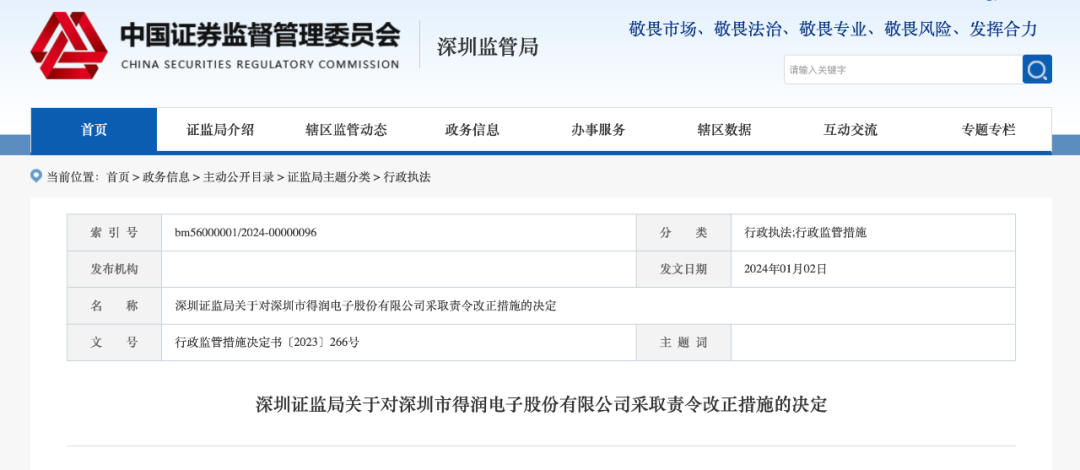Click the 中国证券监督管理委员会 title text
This screenshot has width=1080, height=470.
pos(260,35)
